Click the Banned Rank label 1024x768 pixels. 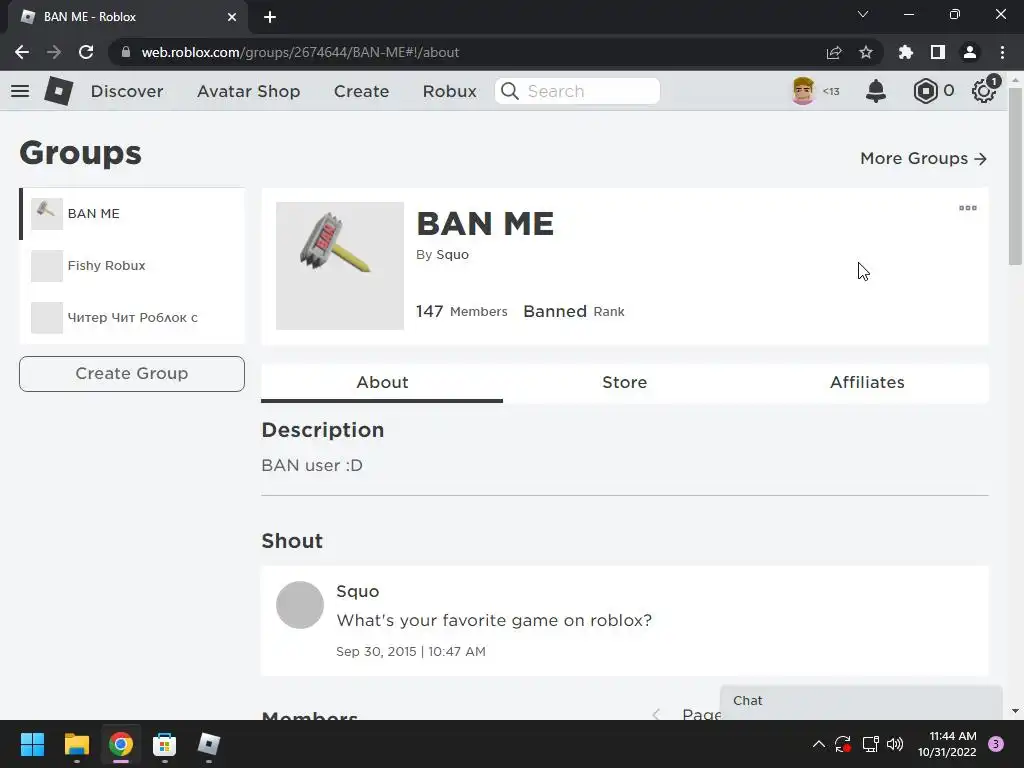pyautogui.click(x=574, y=312)
